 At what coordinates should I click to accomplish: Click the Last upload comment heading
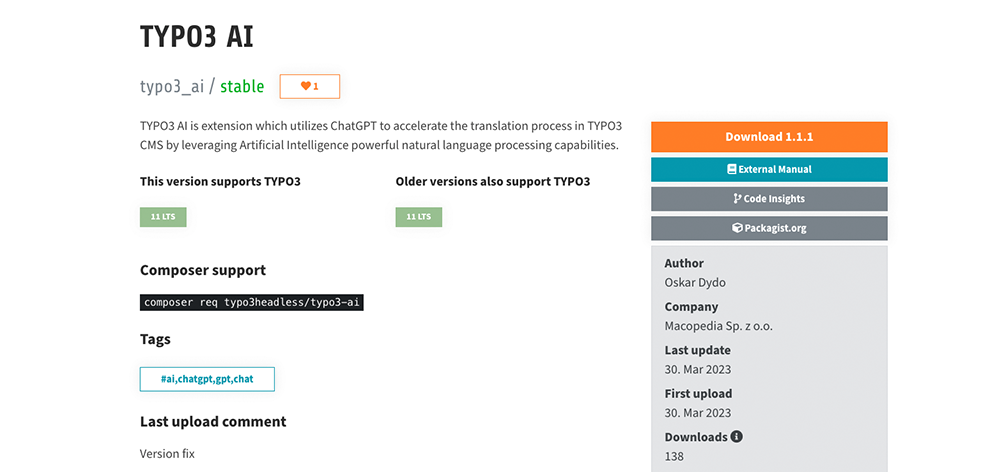[213, 421]
